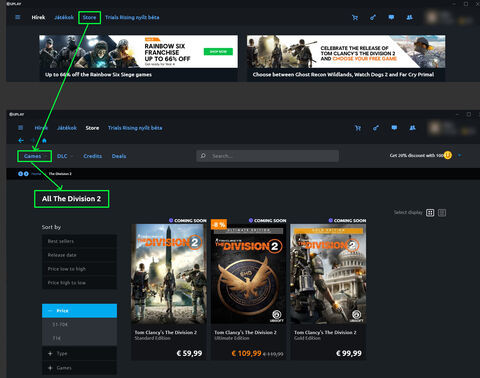Image resolution: width=480 pixels, height=378 pixels.
Task: Open the Games store dropdown
Action: click(x=34, y=156)
